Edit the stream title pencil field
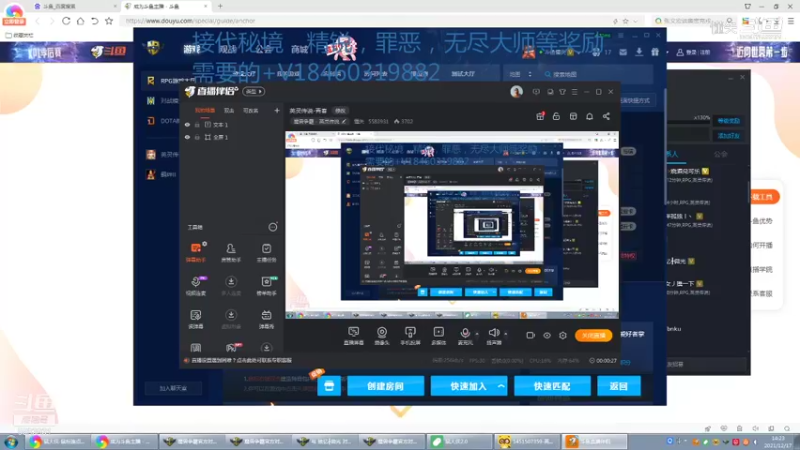Image resolution: width=800 pixels, height=450 pixels. click(x=320, y=121)
